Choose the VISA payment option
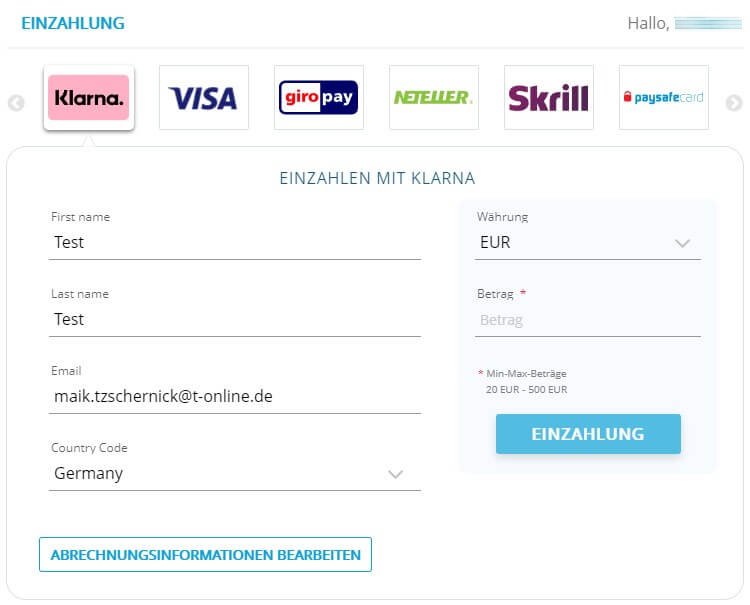The width and height of the screenshot is (750, 605). point(204,98)
